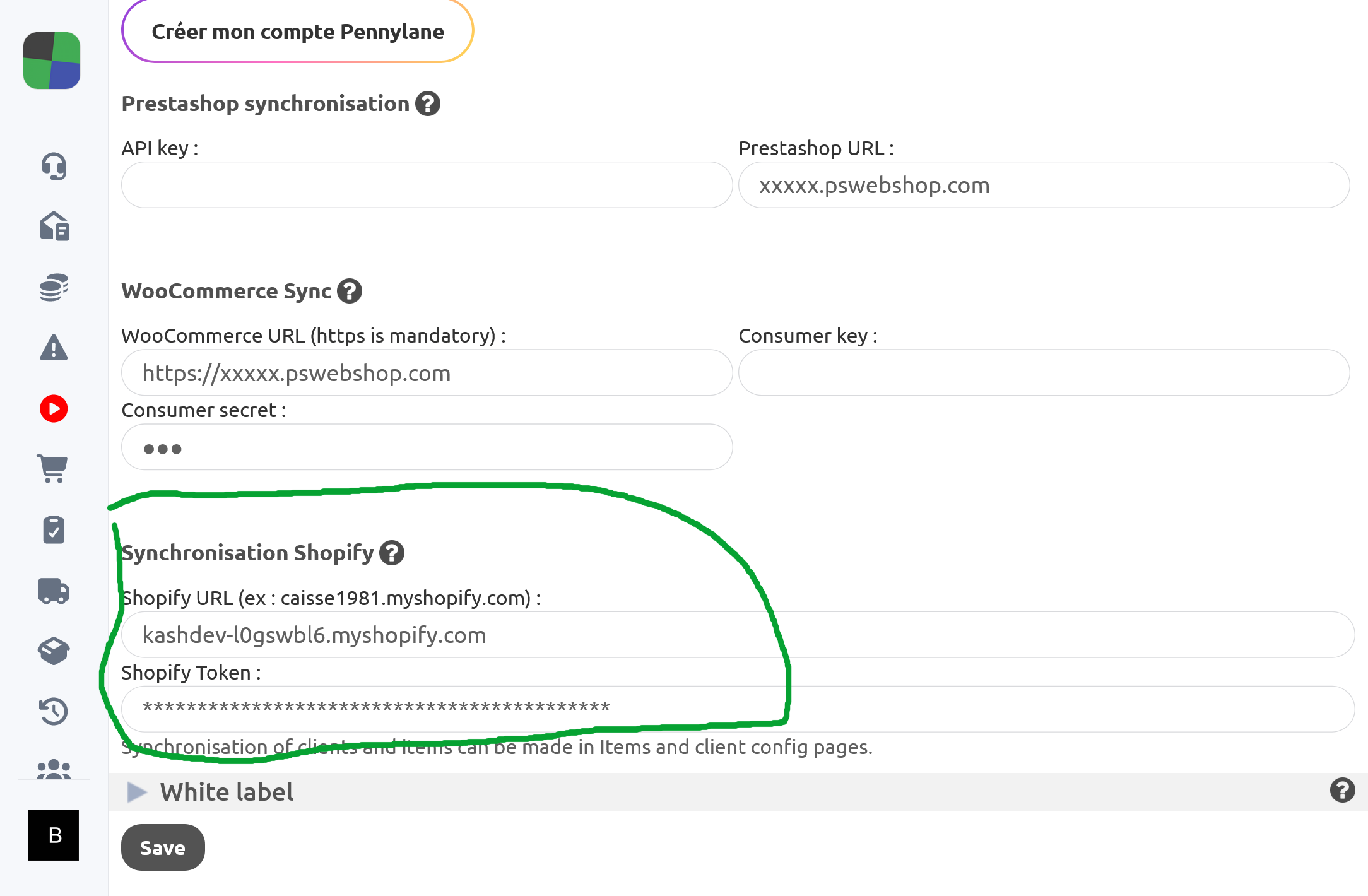Focus the Prestashop URL field

pos(1044,185)
